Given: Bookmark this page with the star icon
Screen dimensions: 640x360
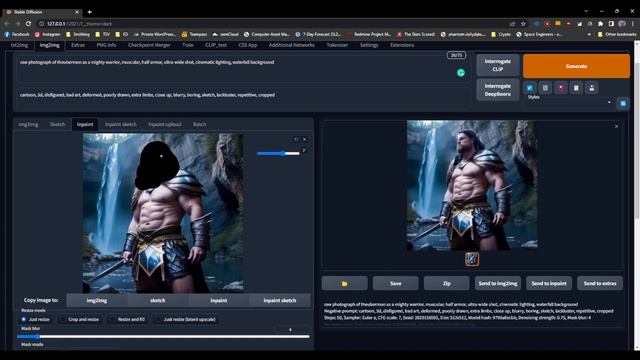Looking at the screenshot, I should [523, 24].
